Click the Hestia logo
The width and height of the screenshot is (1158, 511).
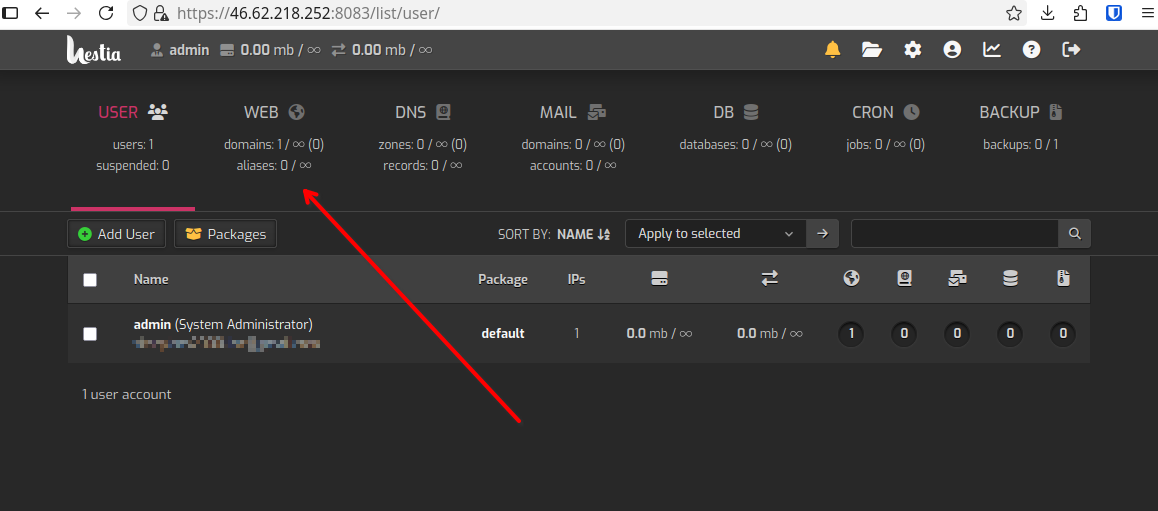(x=94, y=50)
